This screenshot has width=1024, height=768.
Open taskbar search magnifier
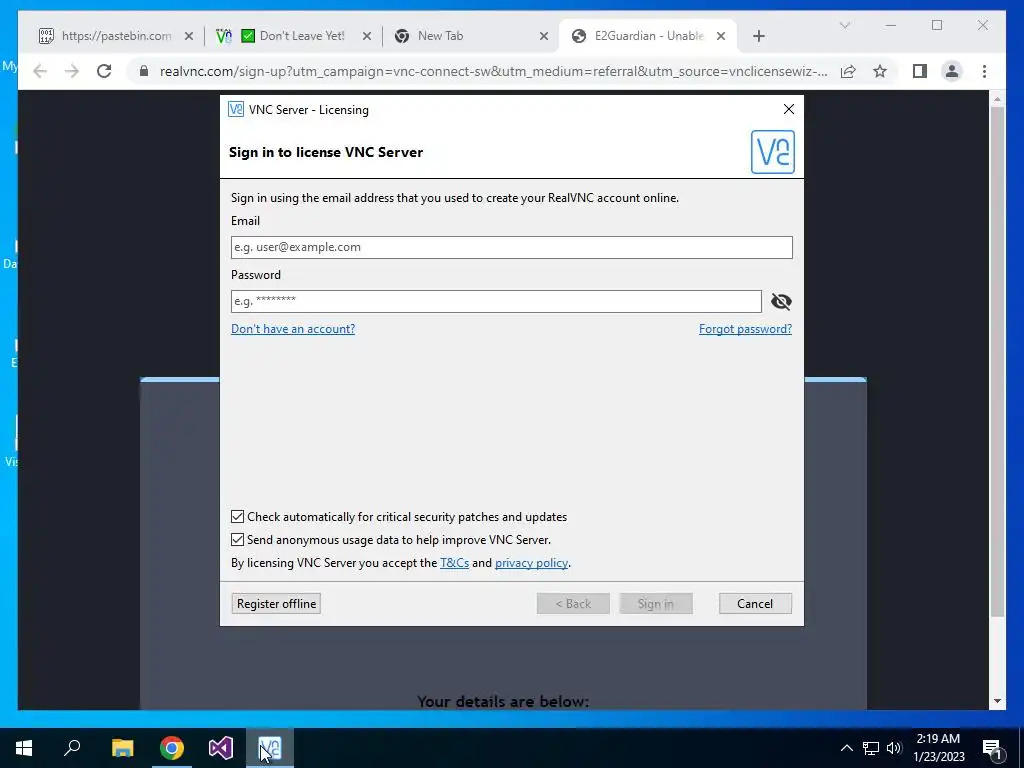point(72,748)
